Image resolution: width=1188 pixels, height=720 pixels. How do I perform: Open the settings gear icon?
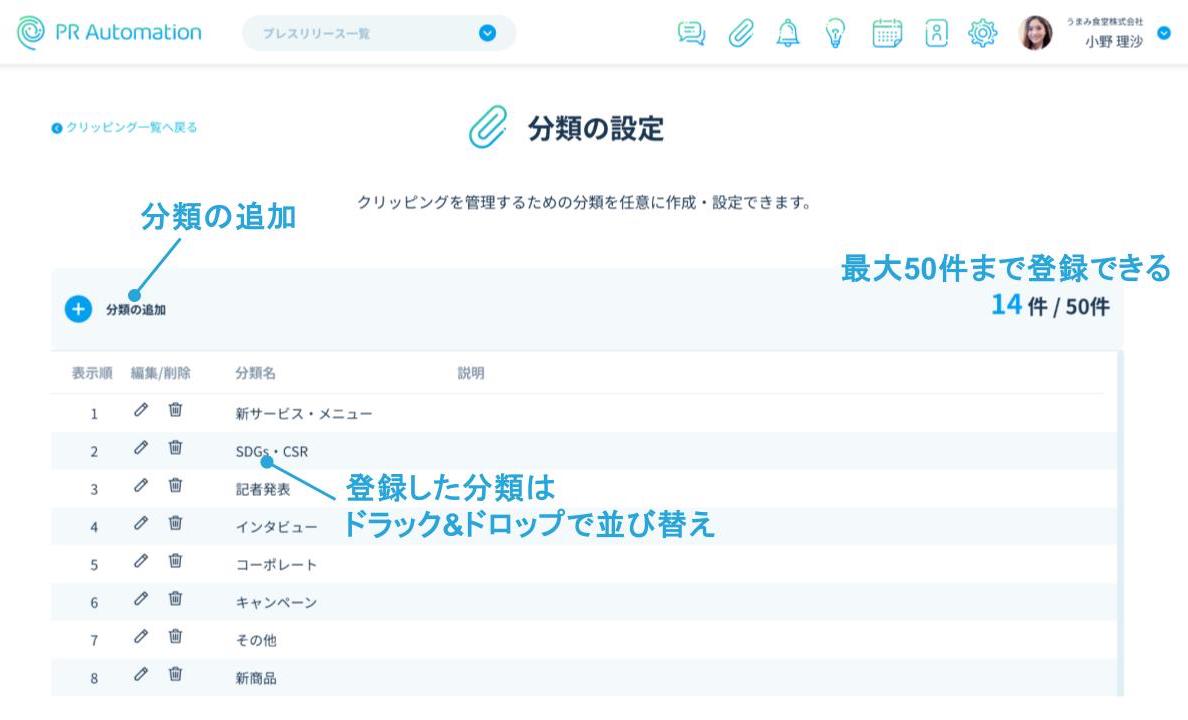pos(983,33)
